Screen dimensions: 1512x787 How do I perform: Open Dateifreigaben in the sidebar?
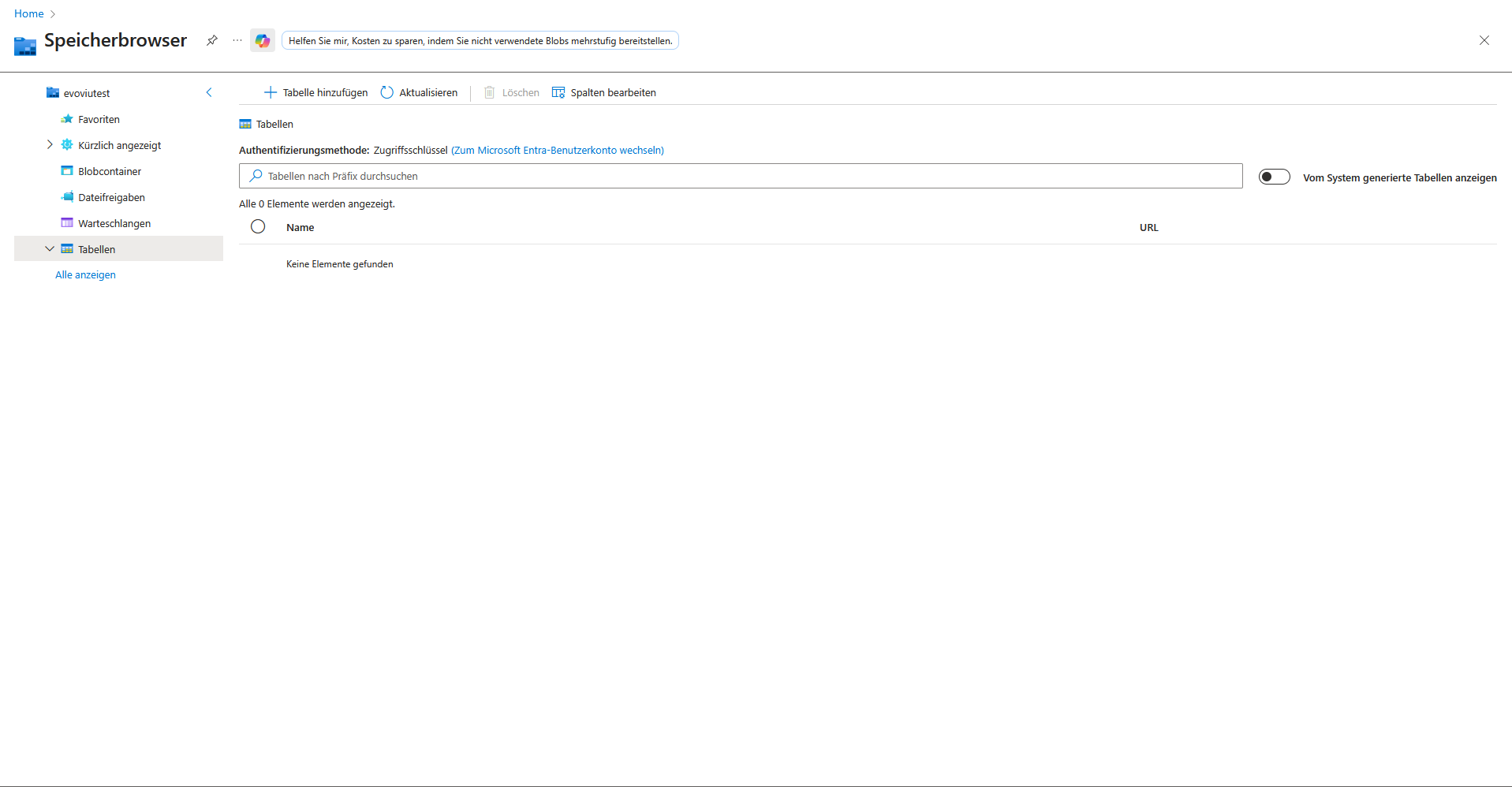[x=111, y=197]
